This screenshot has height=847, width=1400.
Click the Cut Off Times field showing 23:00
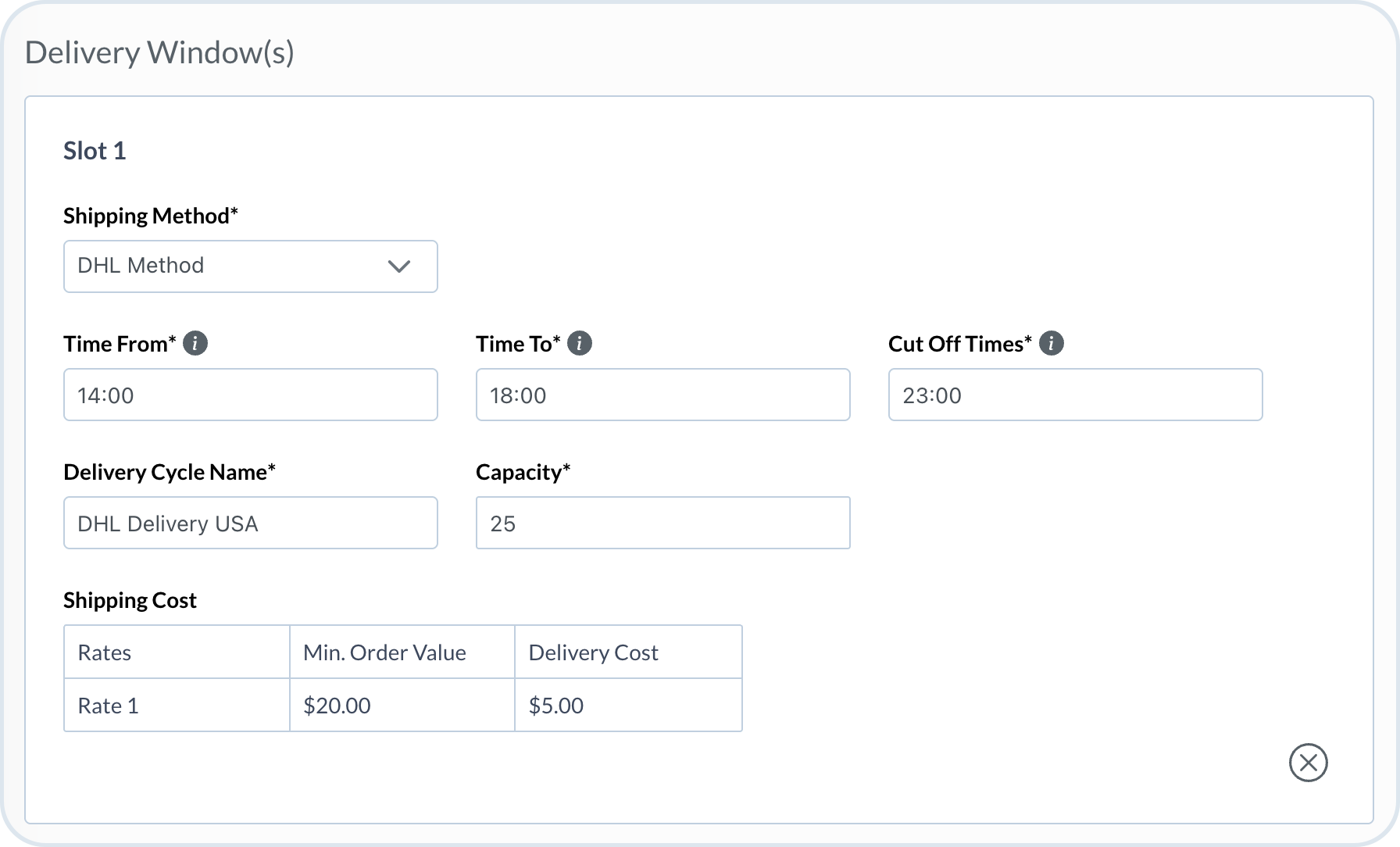pyautogui.click(x=1075, y=395)
